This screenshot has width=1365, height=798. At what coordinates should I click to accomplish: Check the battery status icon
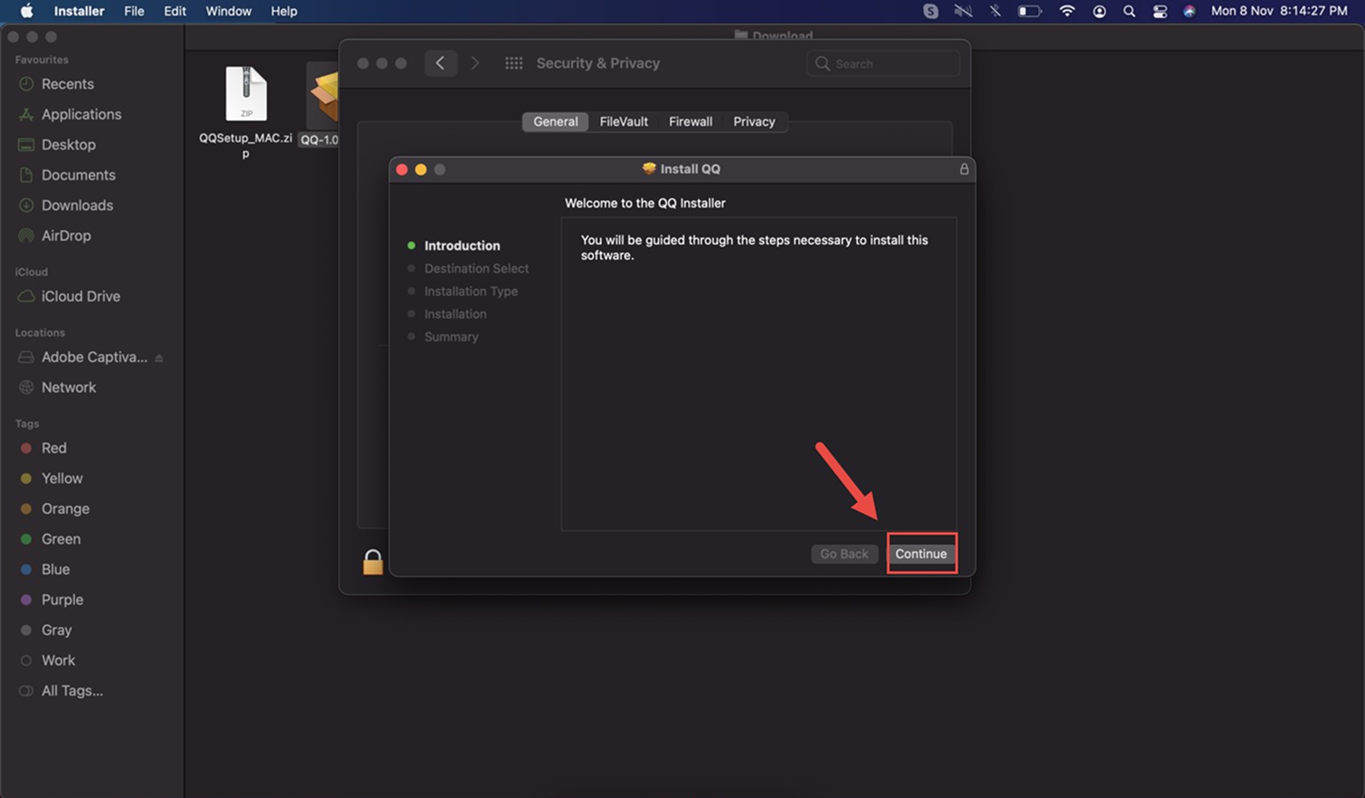1029,11
